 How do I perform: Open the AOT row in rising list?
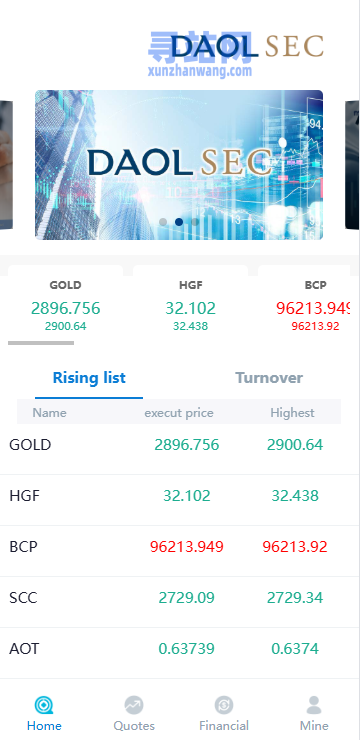[180, 649]
